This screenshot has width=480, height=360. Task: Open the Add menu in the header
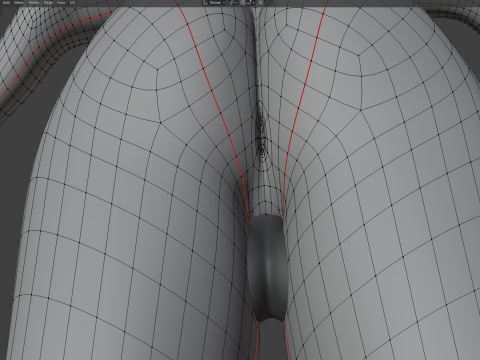[x=6, y=2]
